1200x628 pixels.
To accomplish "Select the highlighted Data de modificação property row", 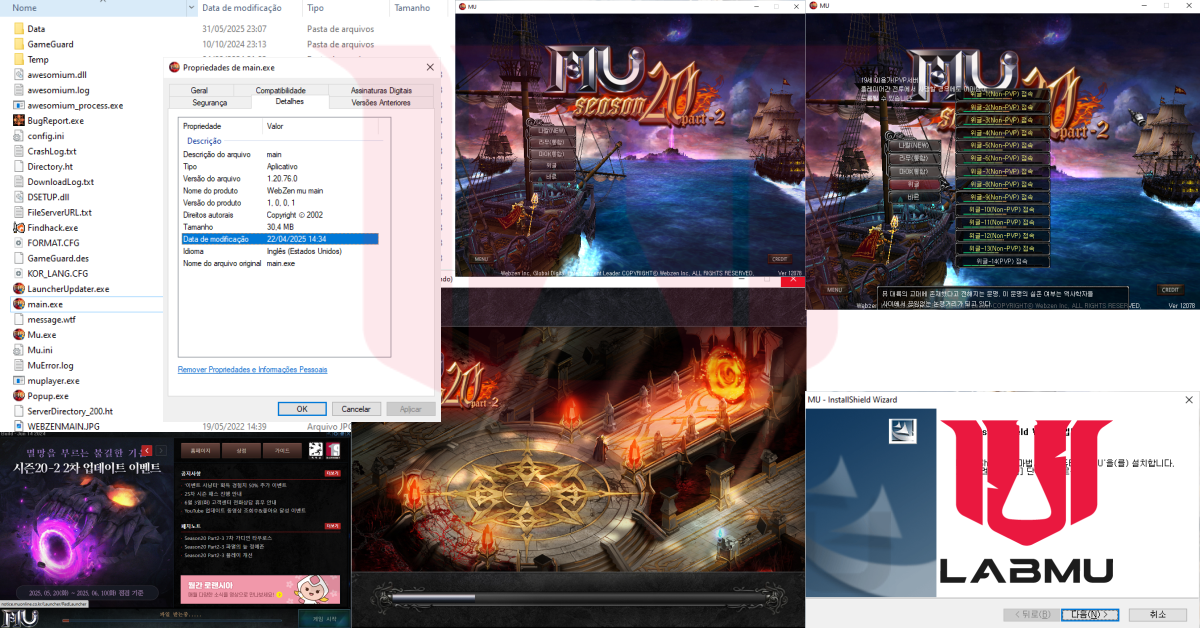I will (x=279, y=239).
